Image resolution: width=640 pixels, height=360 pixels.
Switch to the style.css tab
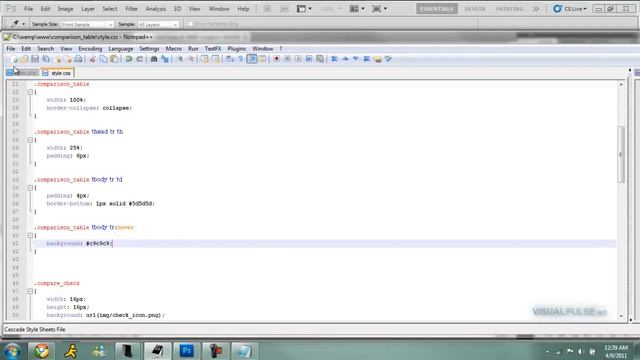[57, 73]
